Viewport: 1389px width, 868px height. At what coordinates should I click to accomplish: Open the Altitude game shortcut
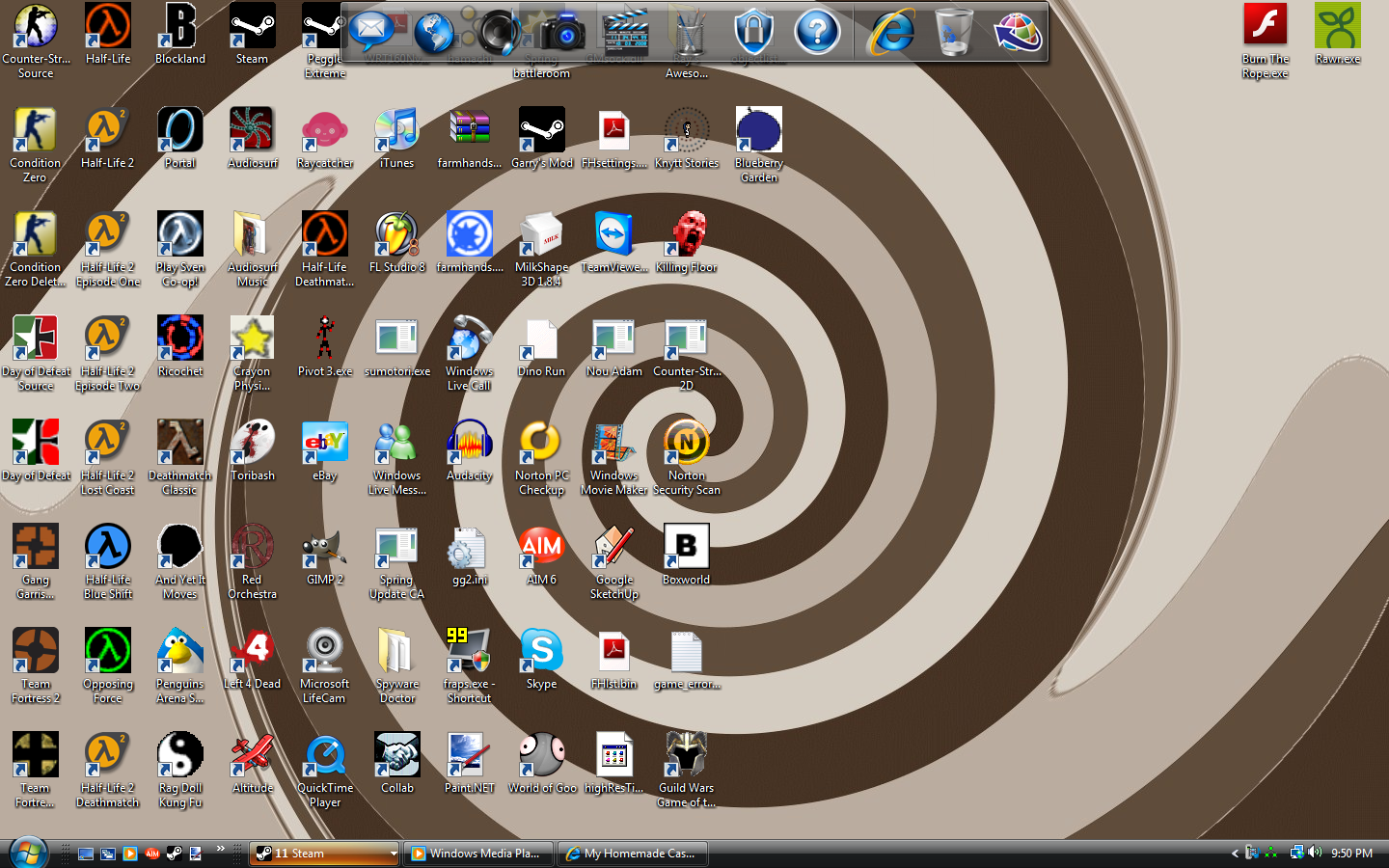(x=253, y=763)
